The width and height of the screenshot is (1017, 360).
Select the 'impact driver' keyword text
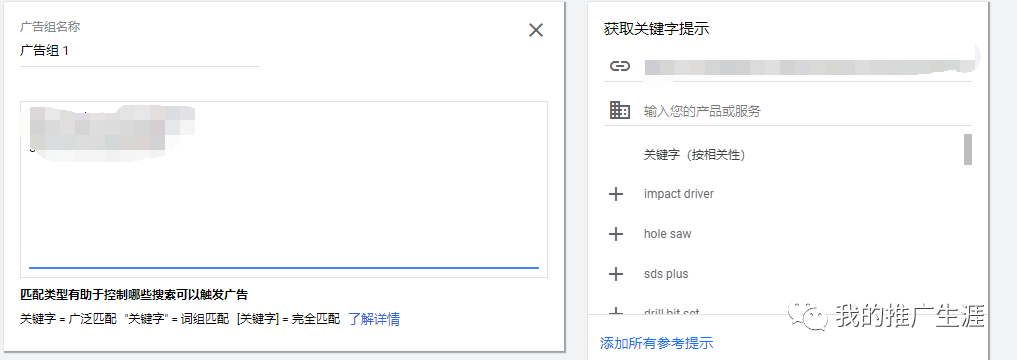pos(678,194)
